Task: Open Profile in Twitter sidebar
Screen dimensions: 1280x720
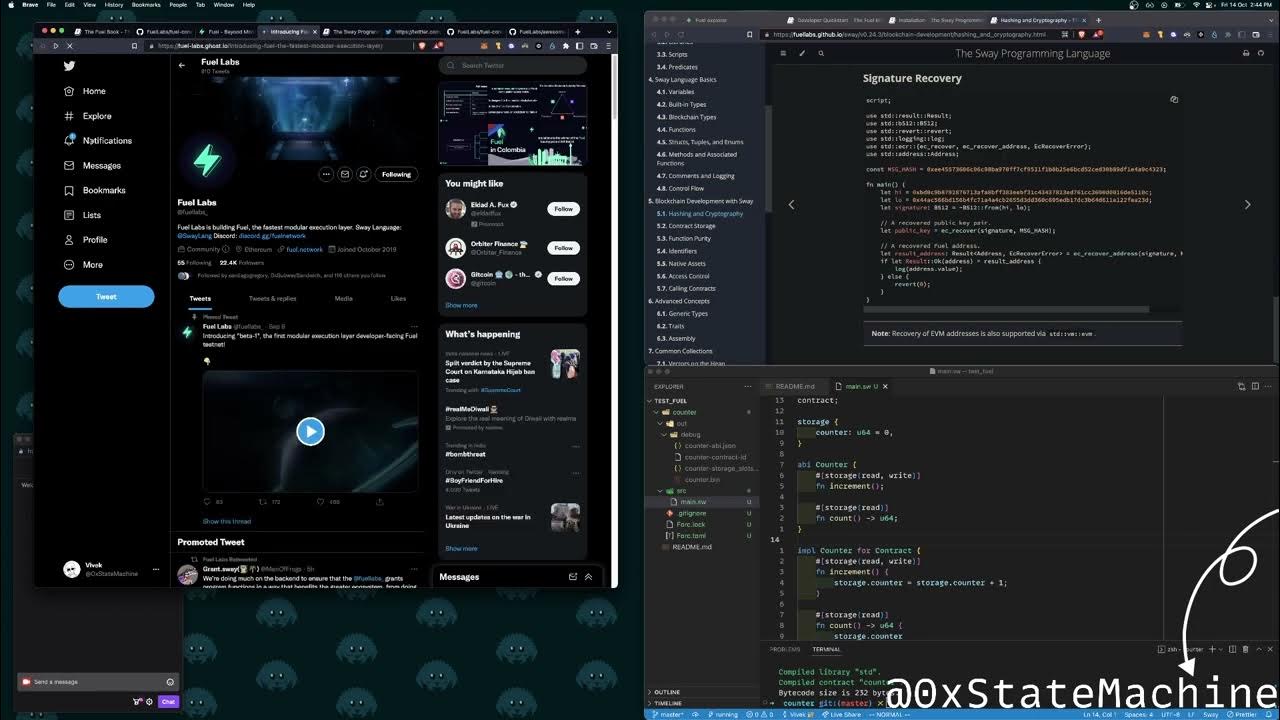Action: 85,240
